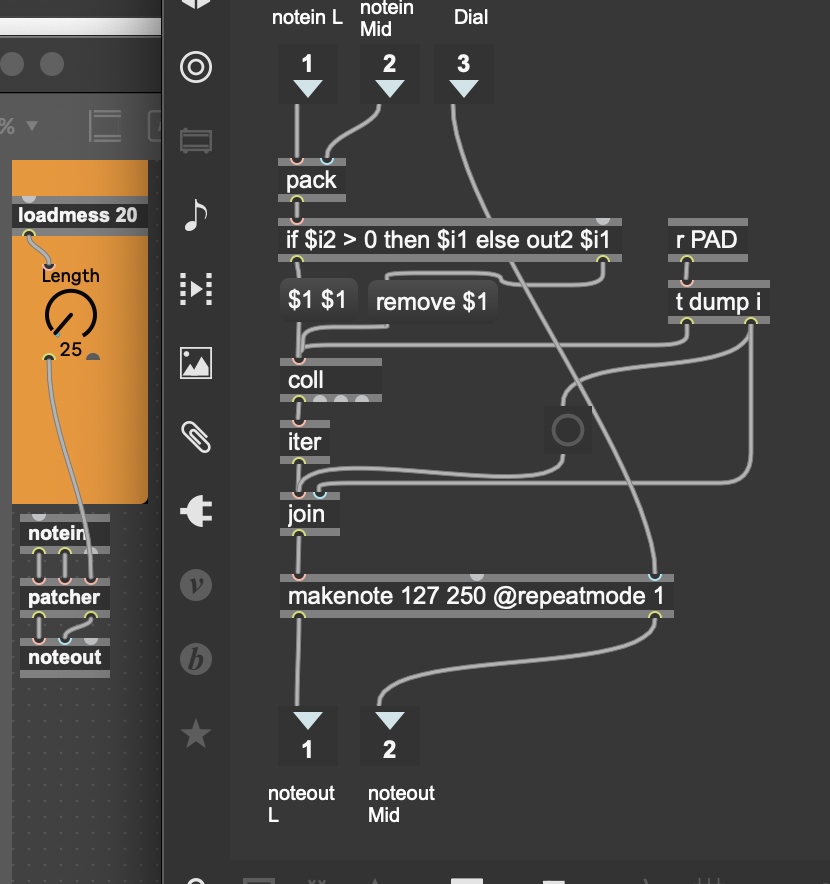
Task: Open the Images browser icon
Action: pos(196,363)
